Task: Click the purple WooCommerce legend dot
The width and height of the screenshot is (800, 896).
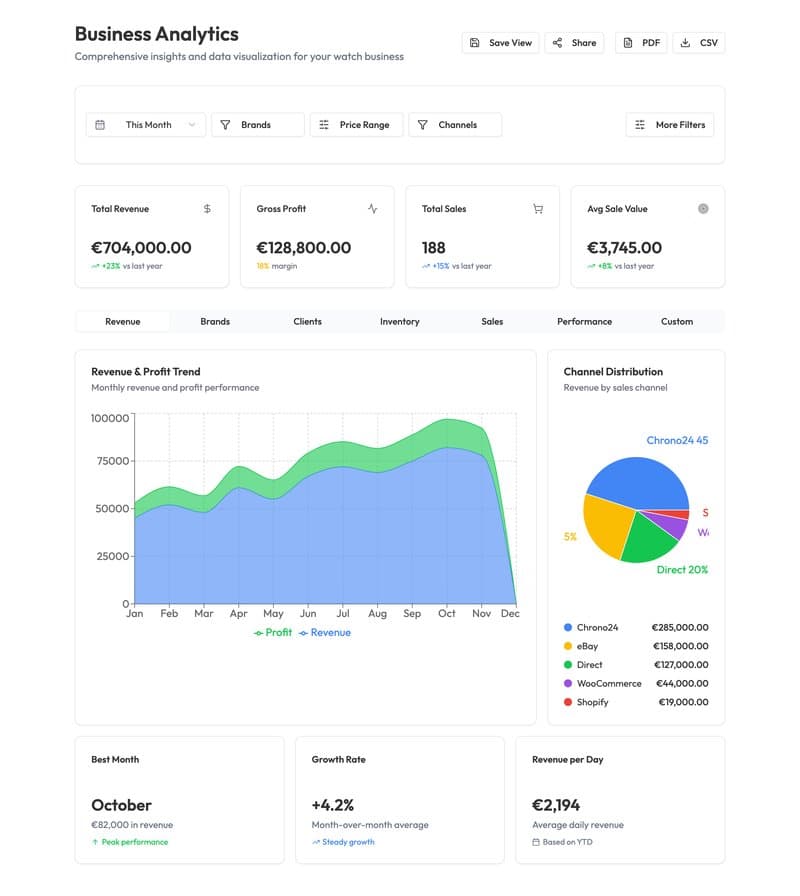Action: (568, 683)
